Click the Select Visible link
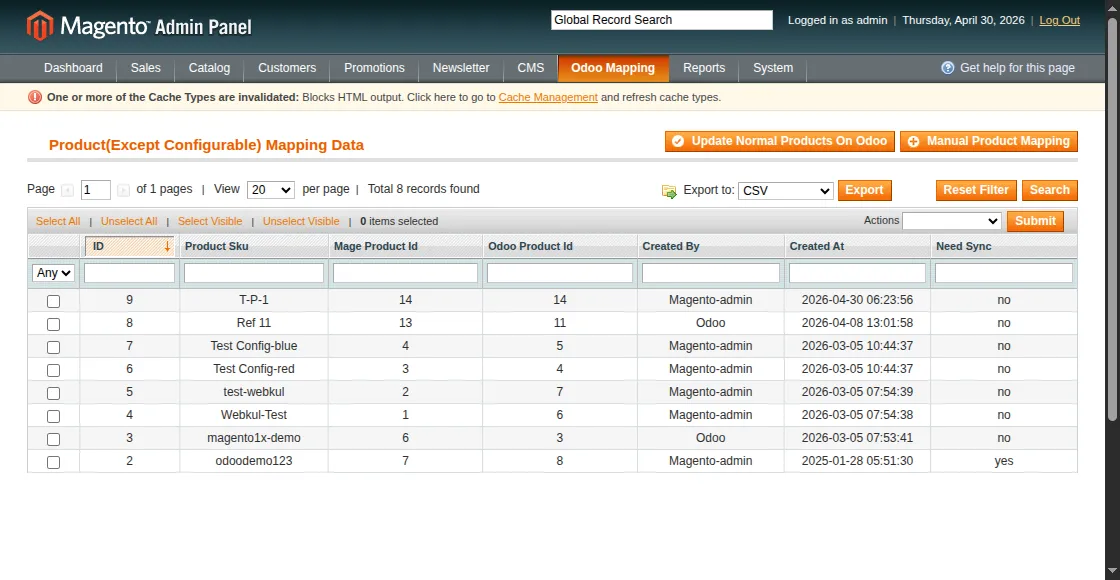Screen dimensions: 1120x580 [210, 221]
